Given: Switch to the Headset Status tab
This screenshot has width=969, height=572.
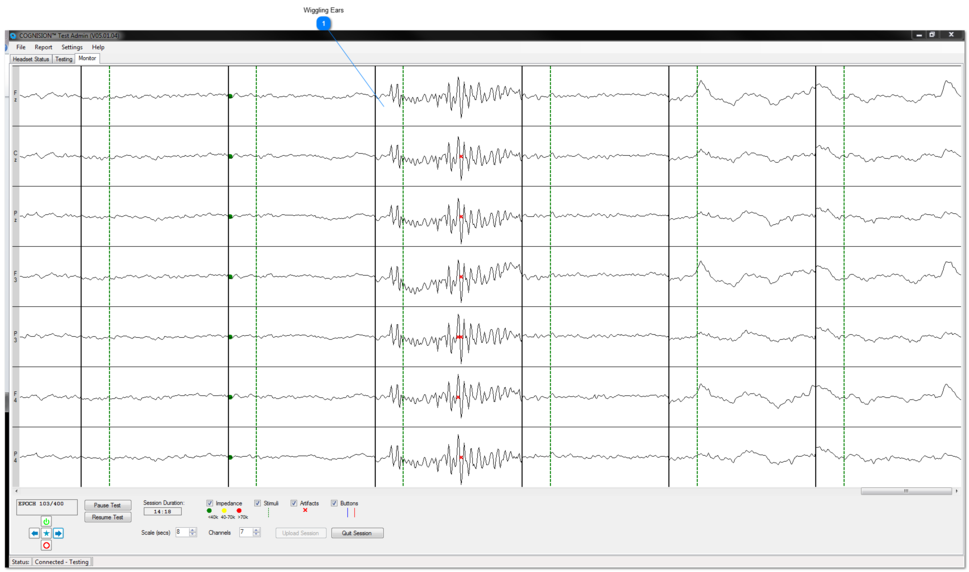Looking at the screenshot, I should tap(30, 59).
